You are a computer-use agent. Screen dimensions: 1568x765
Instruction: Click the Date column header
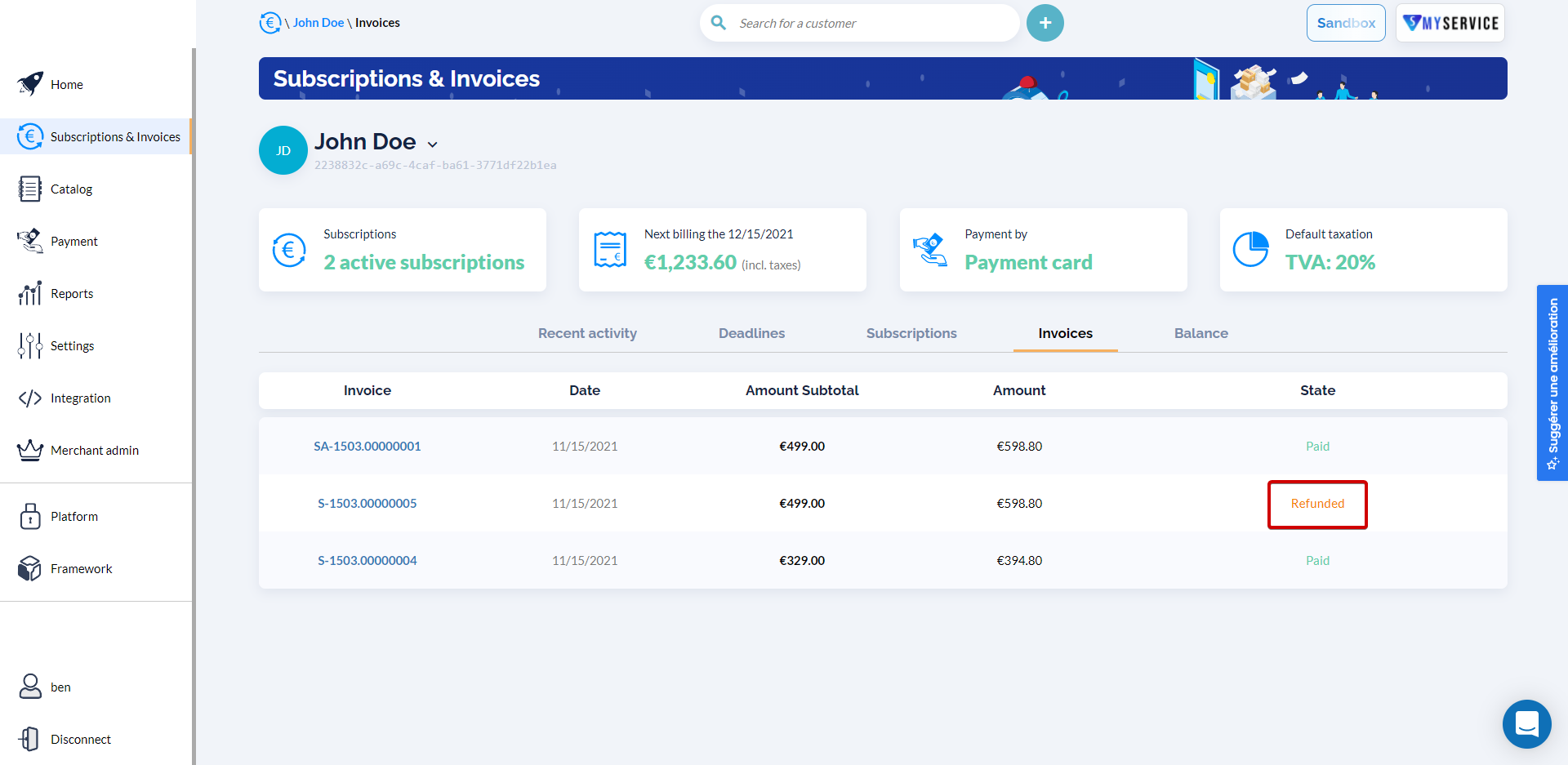tap(585, 390)
